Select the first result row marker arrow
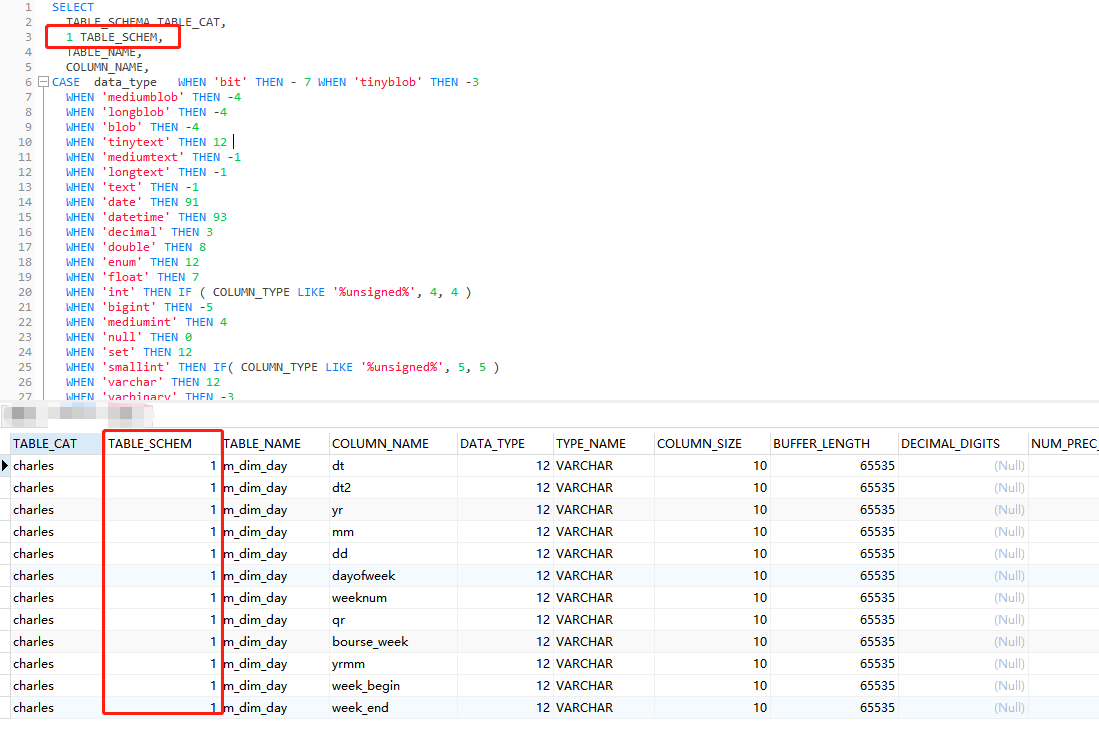 coord(6,465)
